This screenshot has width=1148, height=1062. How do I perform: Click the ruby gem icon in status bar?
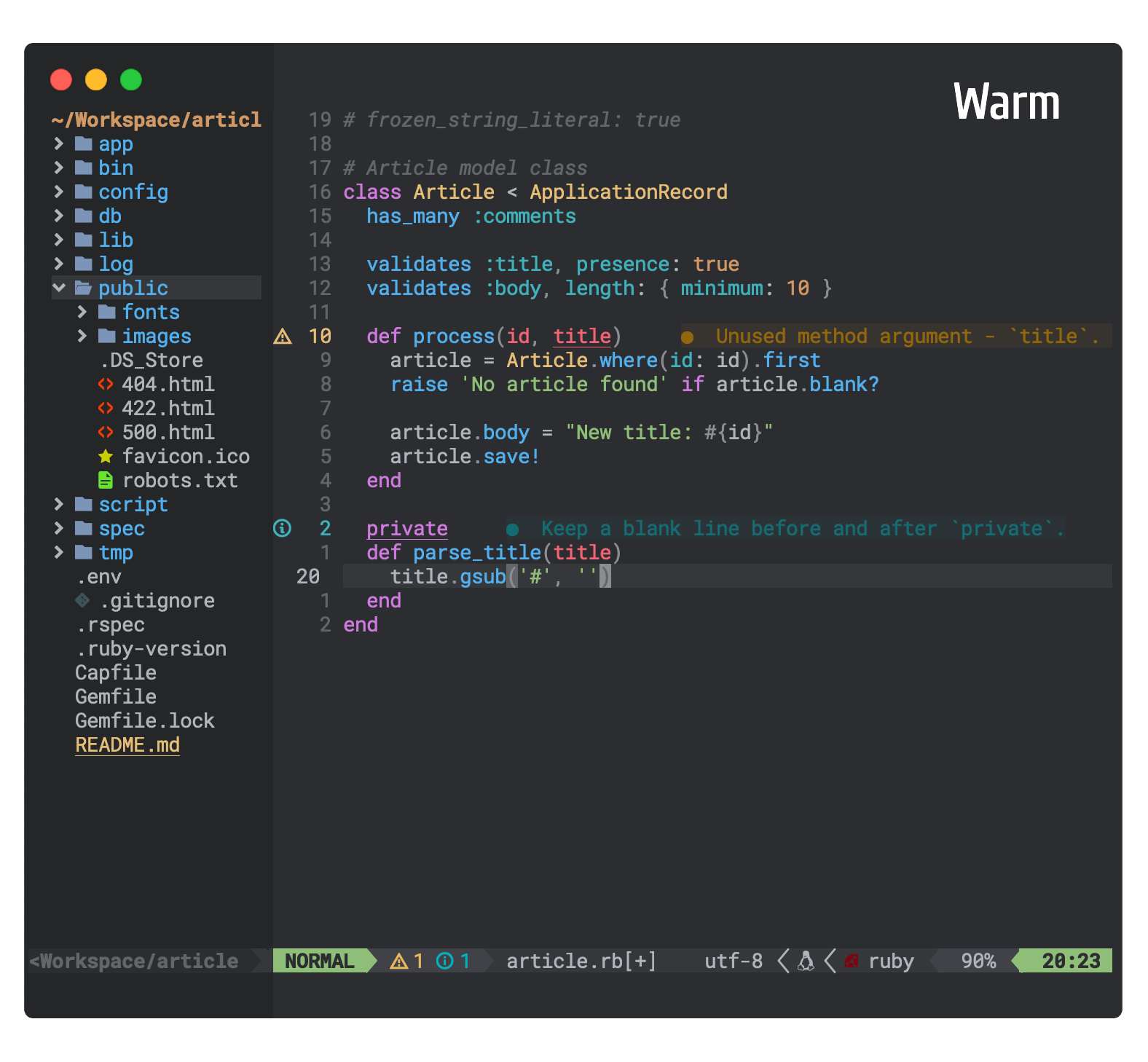[x=851, y=961]
